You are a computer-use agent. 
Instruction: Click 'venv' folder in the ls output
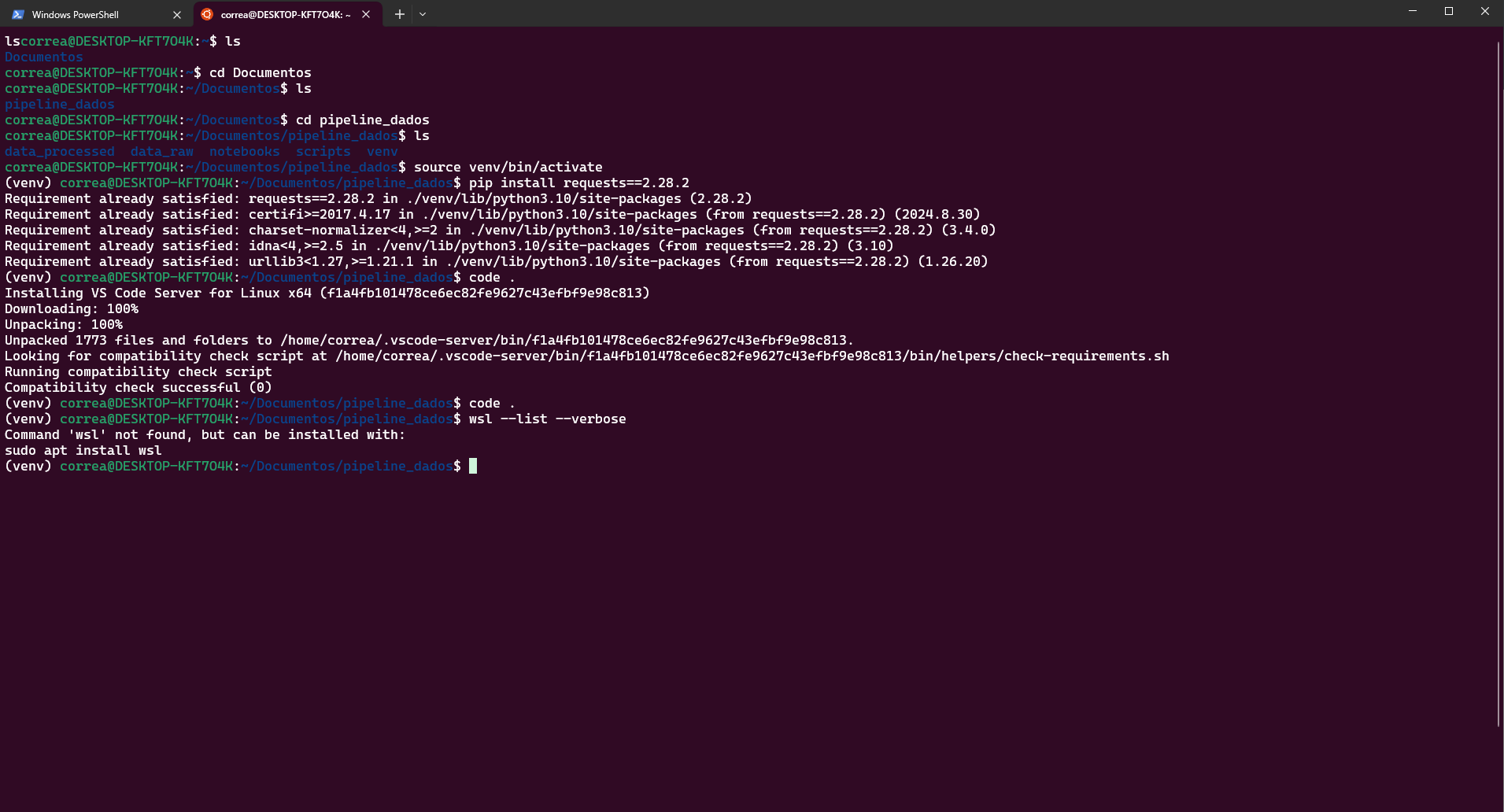tap(382, 151)
